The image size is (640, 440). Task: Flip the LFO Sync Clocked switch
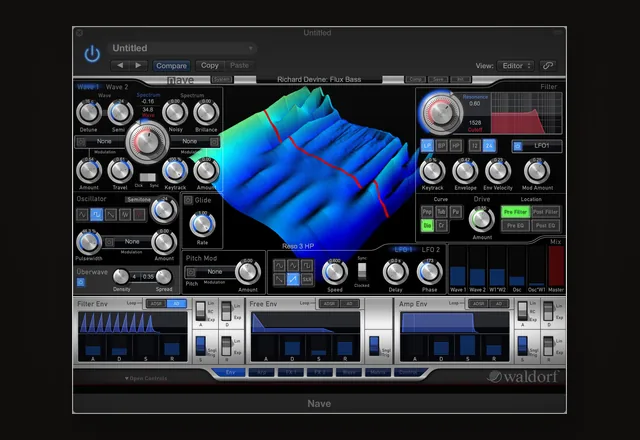point(362,272)
